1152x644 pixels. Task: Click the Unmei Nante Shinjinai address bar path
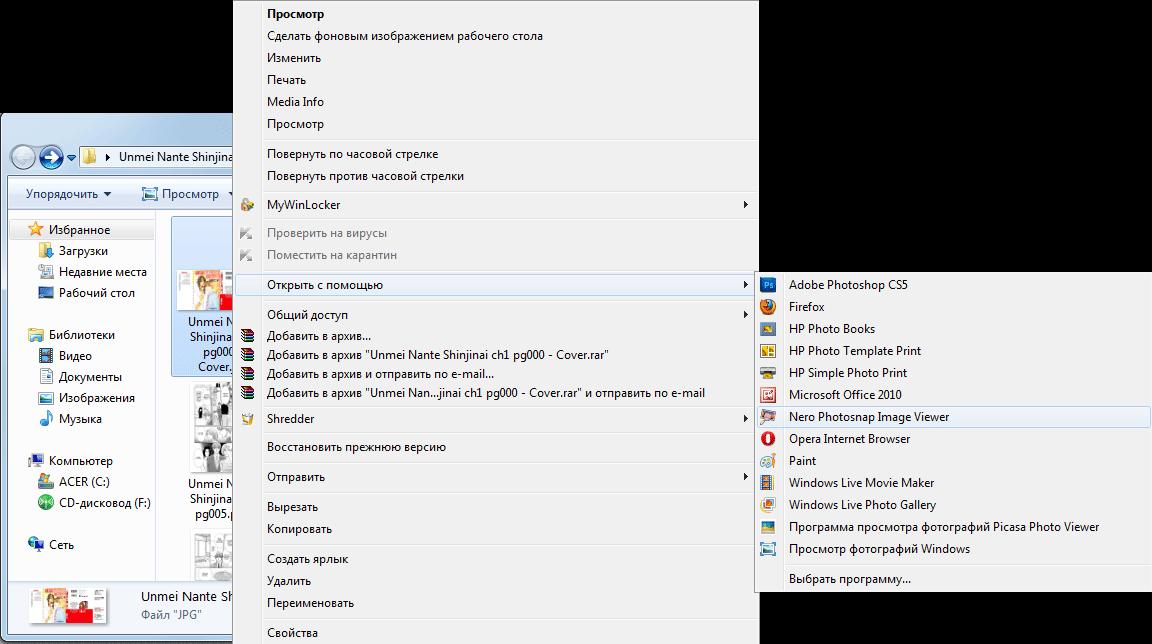[175, 157]
